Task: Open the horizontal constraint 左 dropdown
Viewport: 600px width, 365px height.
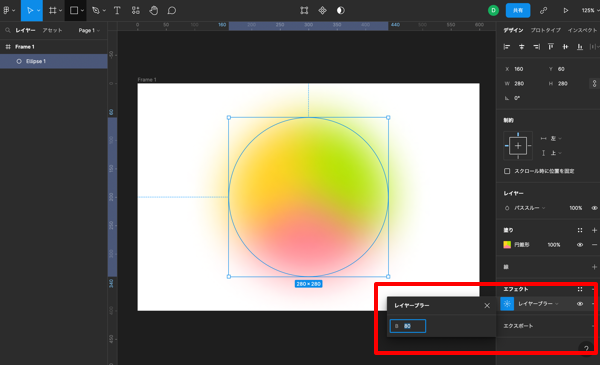Action: point(556,138)
